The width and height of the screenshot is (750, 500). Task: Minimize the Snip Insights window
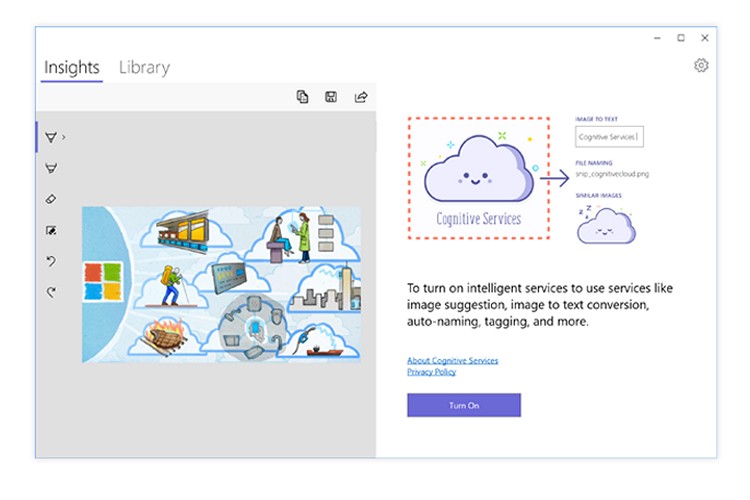pyautogui.click(x=657, y=38)
